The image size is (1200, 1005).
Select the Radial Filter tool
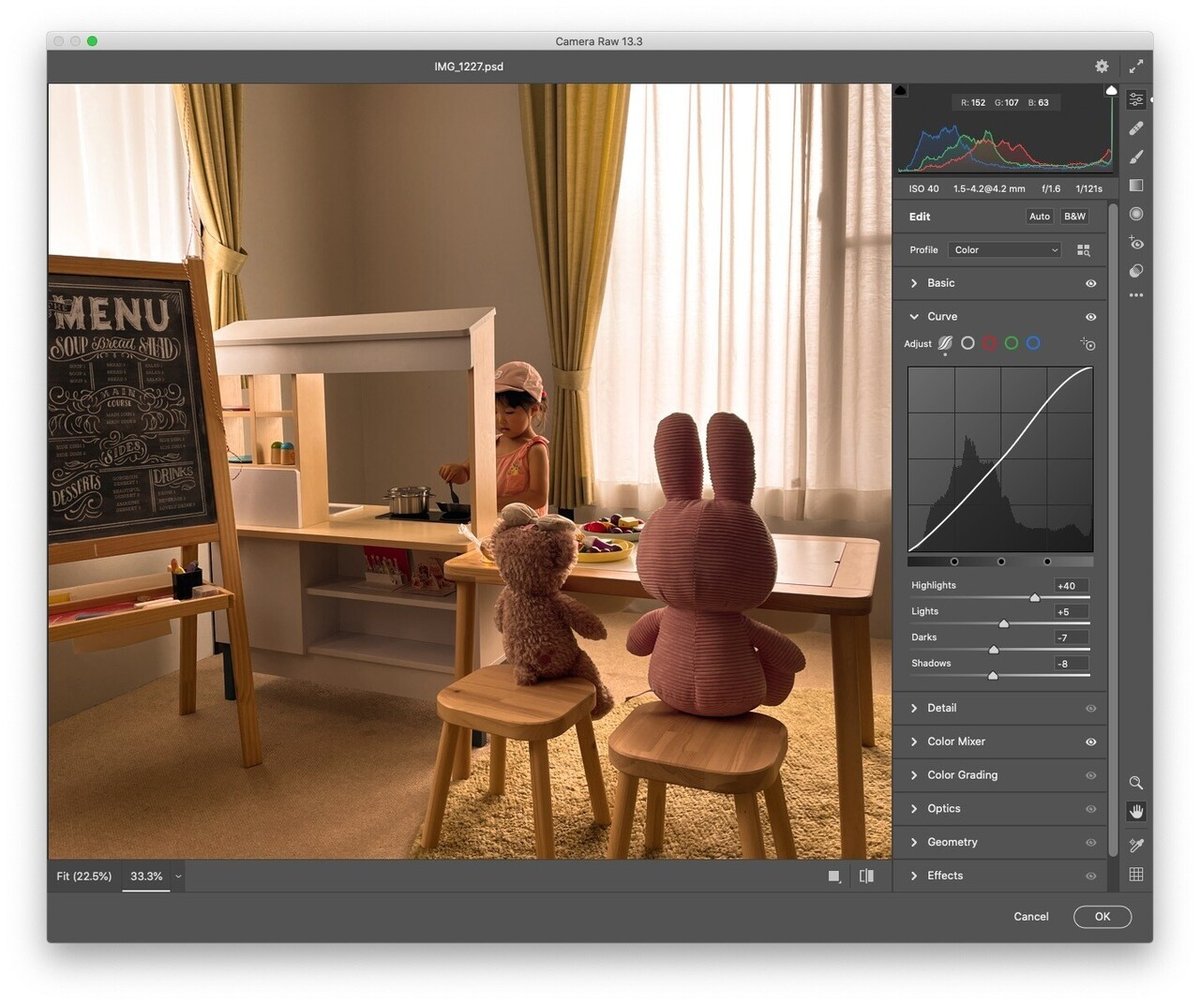pos(1136,213)
